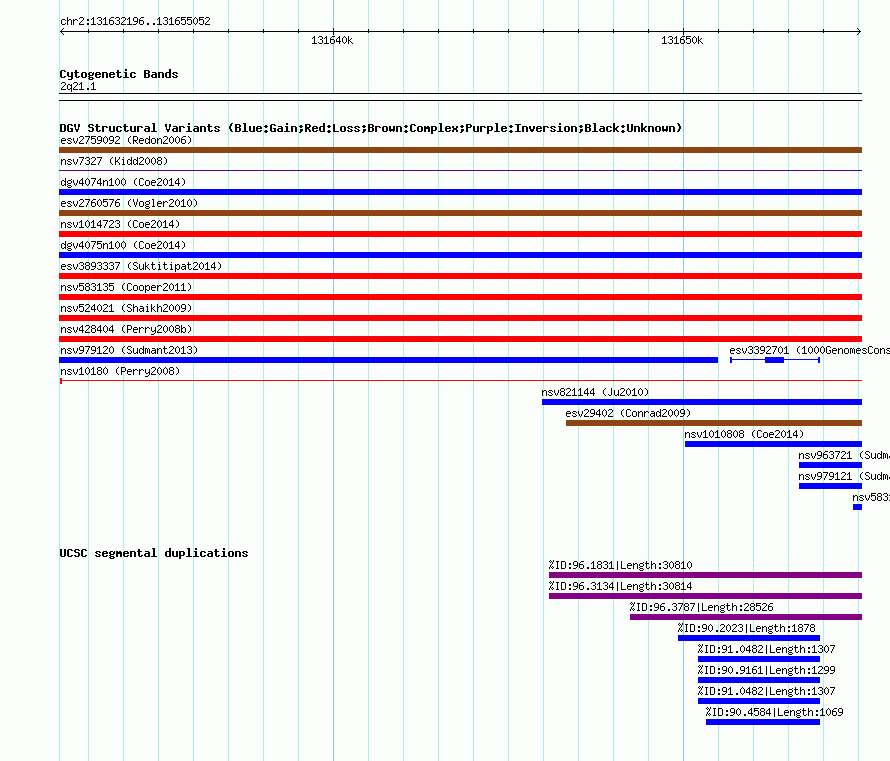Viewport: 890px width, 761px height.
Task: Click the nsv979120 (Sudmant2013) blue bar
Action: tap(388, 360)
